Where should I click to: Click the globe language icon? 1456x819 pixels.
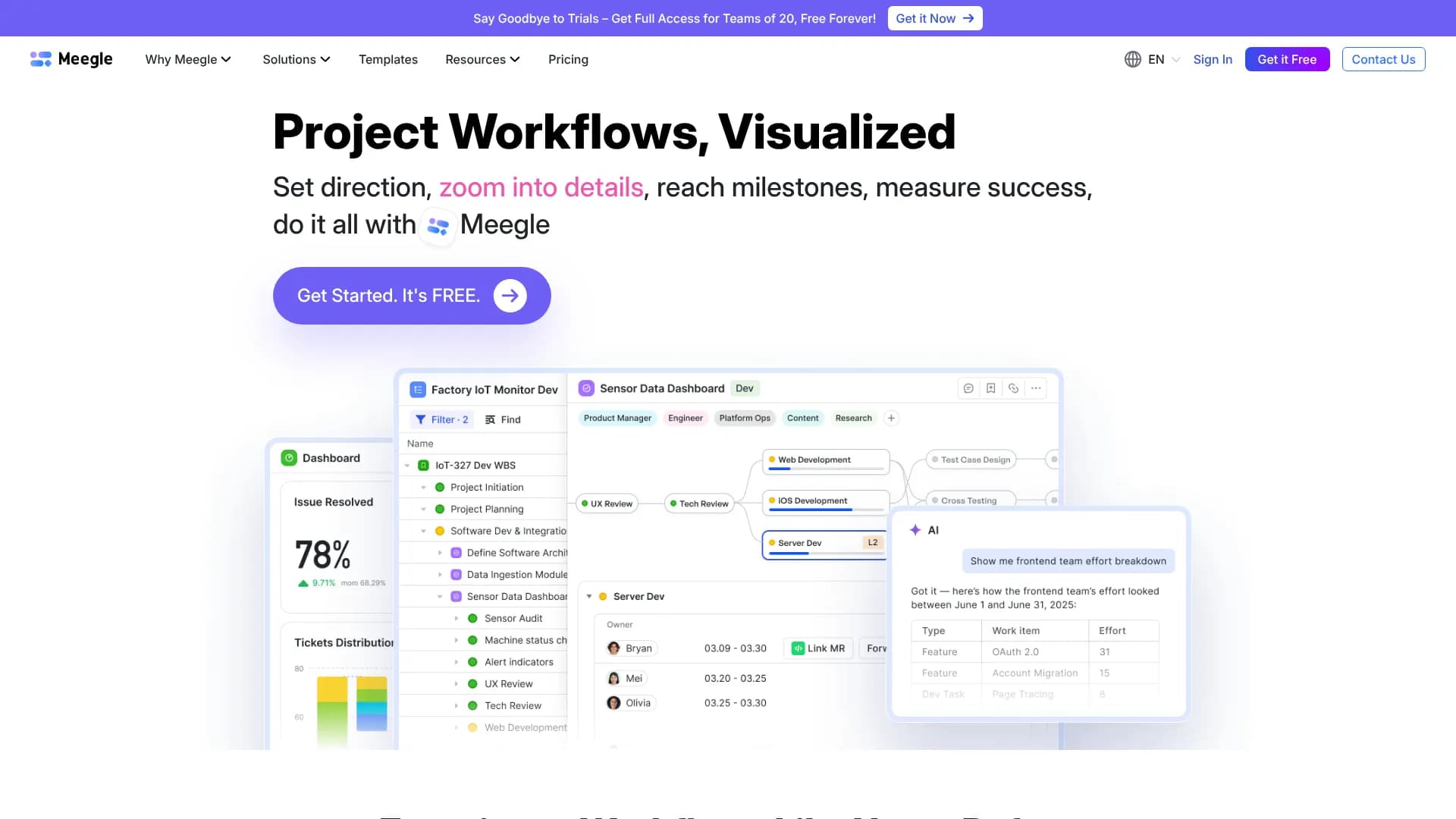pos(1132,59)
